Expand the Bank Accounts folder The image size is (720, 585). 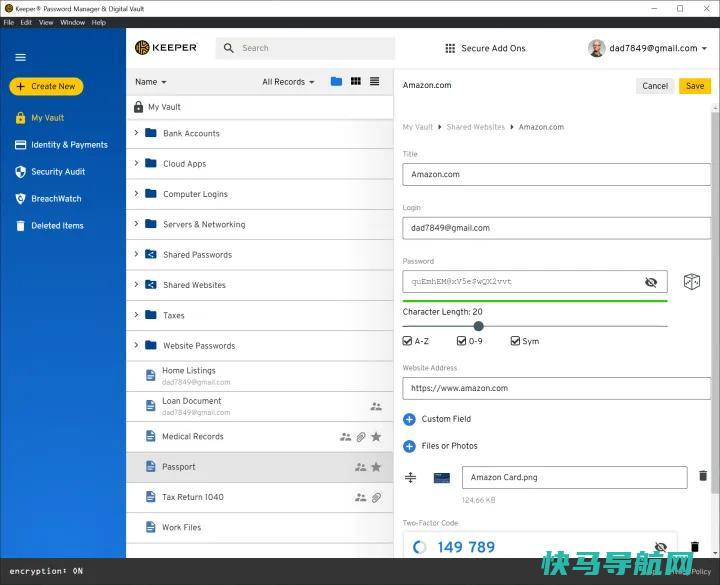tap(136, 133)
